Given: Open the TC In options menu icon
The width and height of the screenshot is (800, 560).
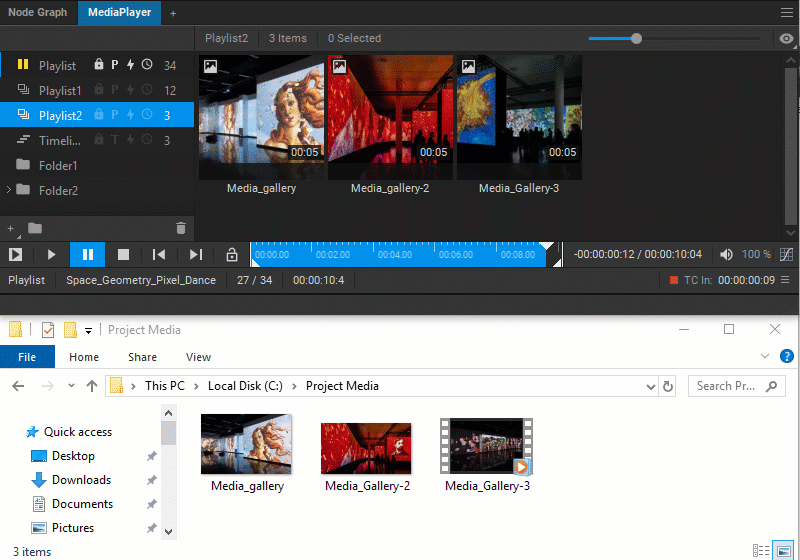Looking at the screenshot, I should [x=785, y=280].
